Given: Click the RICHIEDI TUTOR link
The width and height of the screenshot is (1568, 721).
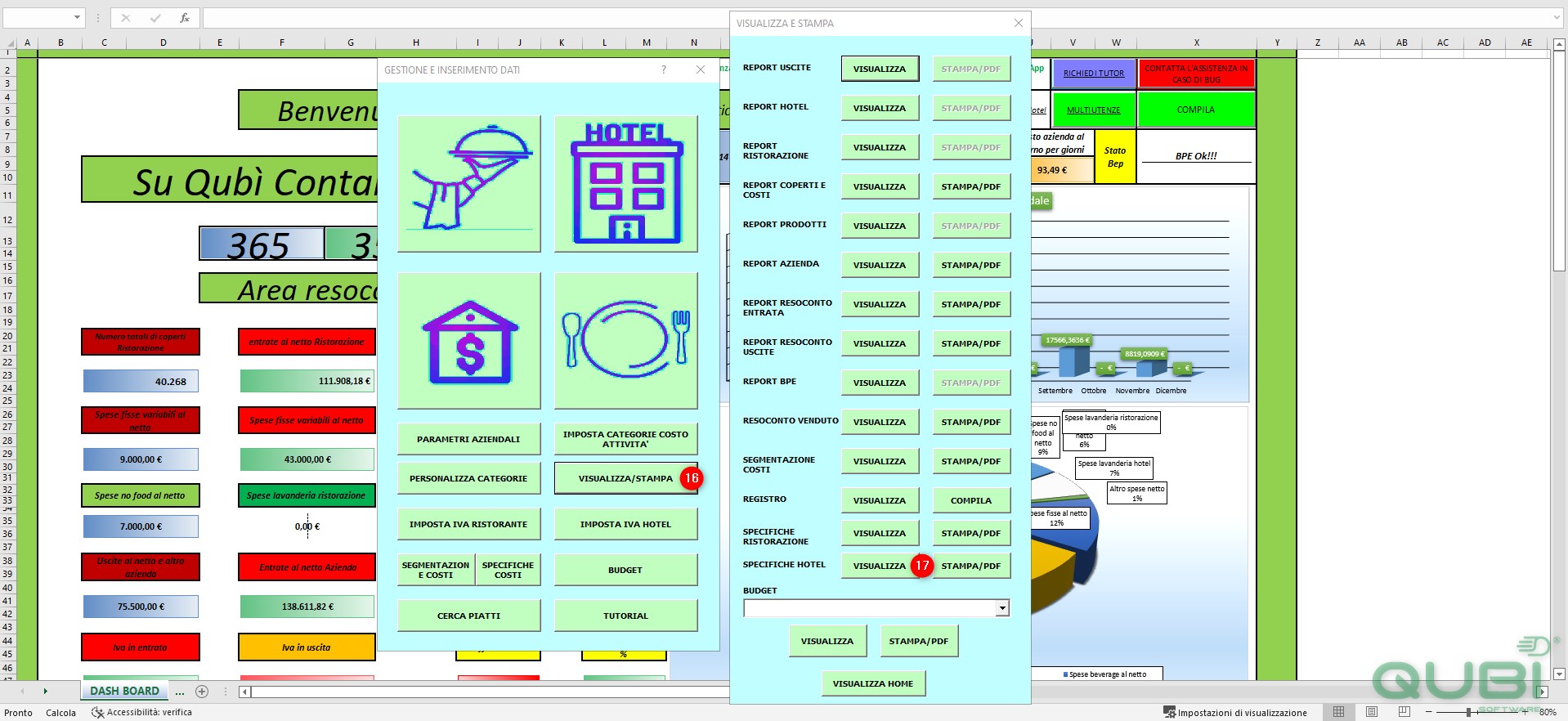Looking at the screenshot, I should pos(1094,74).
